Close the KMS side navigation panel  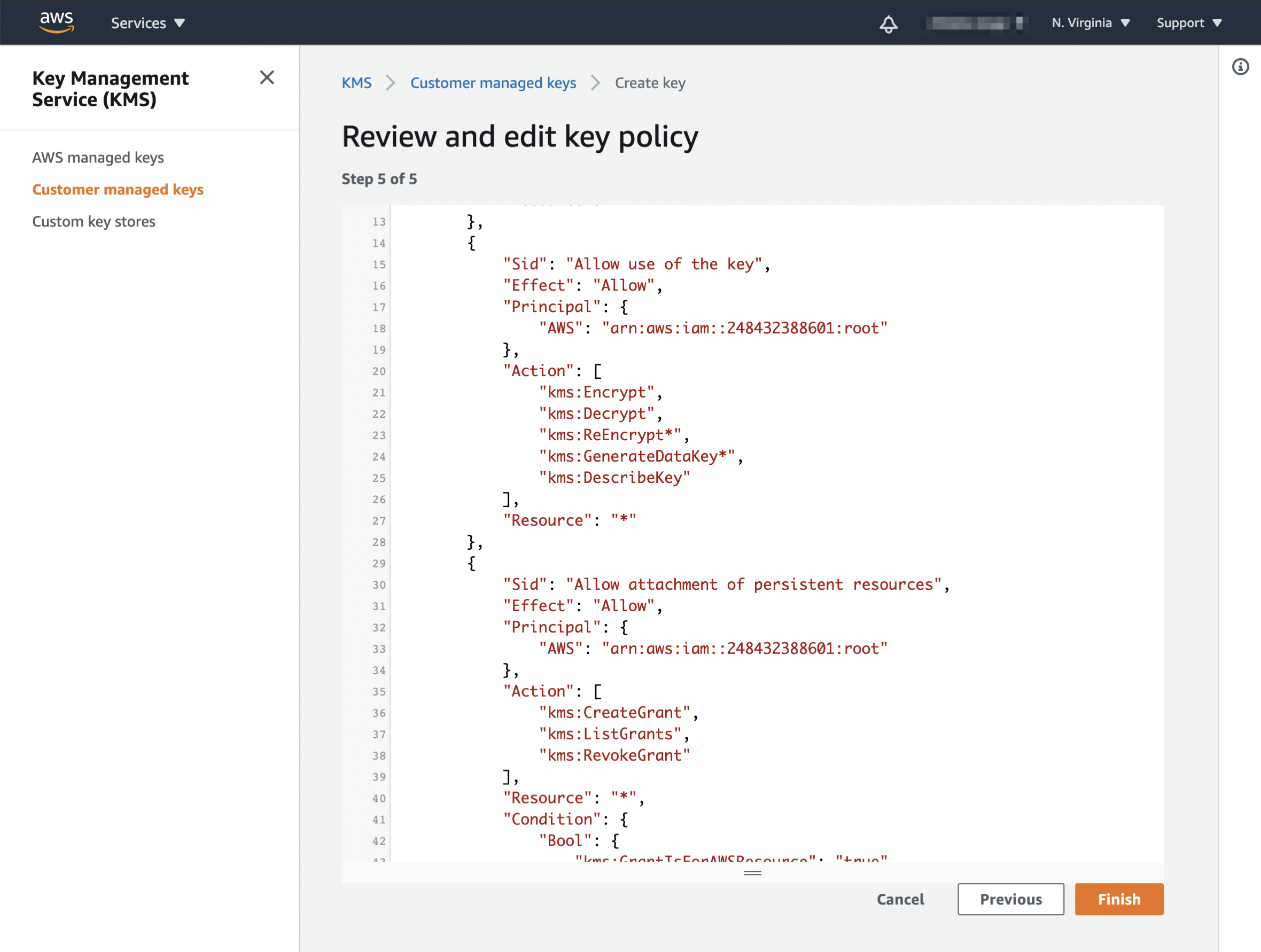click(x=267, y=77)
